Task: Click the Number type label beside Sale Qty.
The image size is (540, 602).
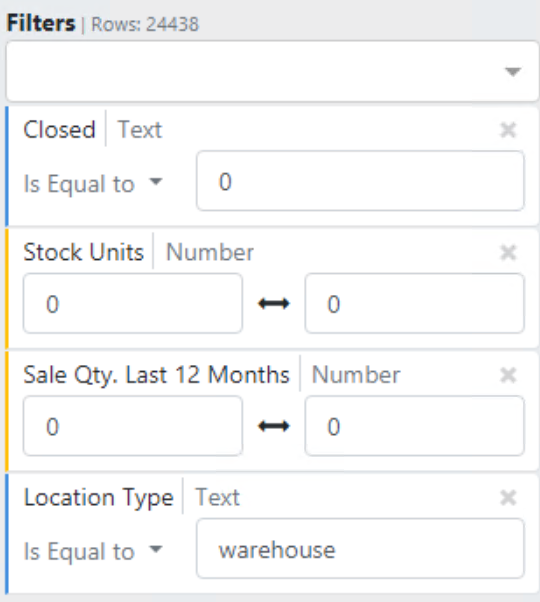Action: coord(356,375)
